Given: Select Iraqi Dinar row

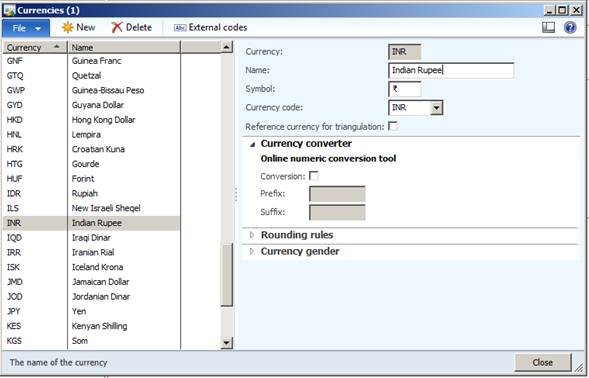Looking at the screenshot, I should [92, 237].
